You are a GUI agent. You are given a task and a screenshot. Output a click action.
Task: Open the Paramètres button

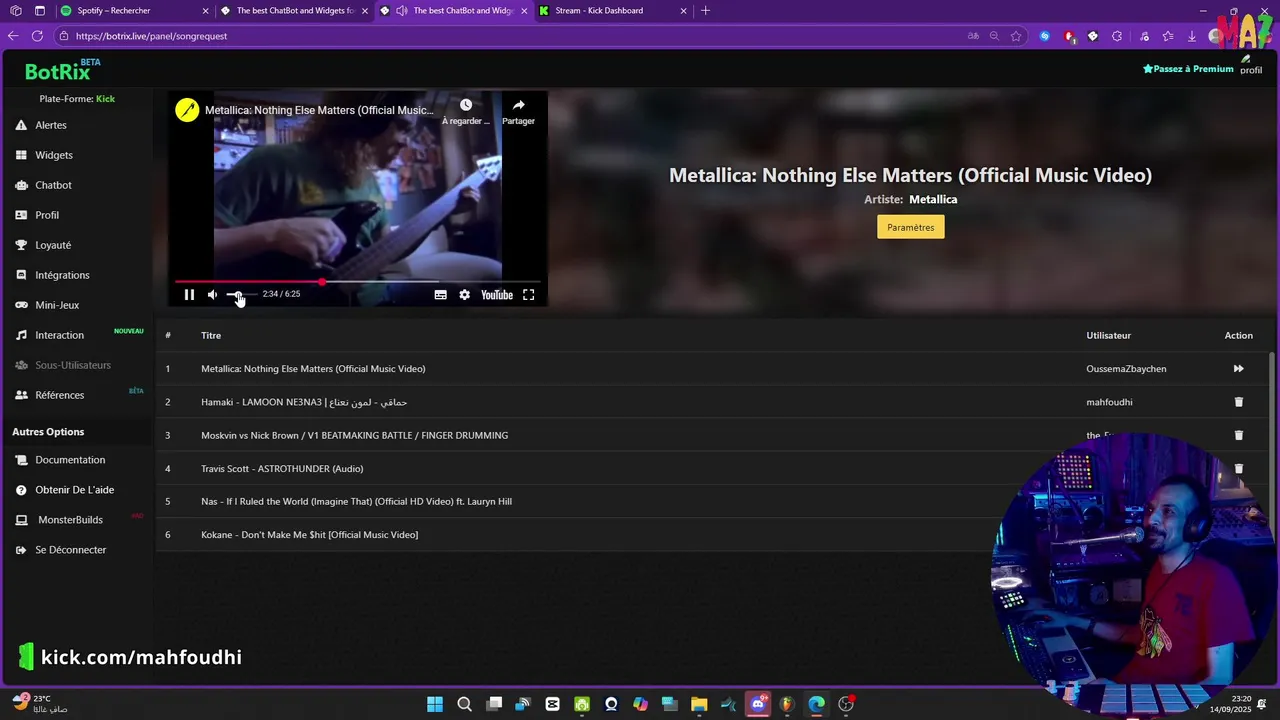pos(911,227)
